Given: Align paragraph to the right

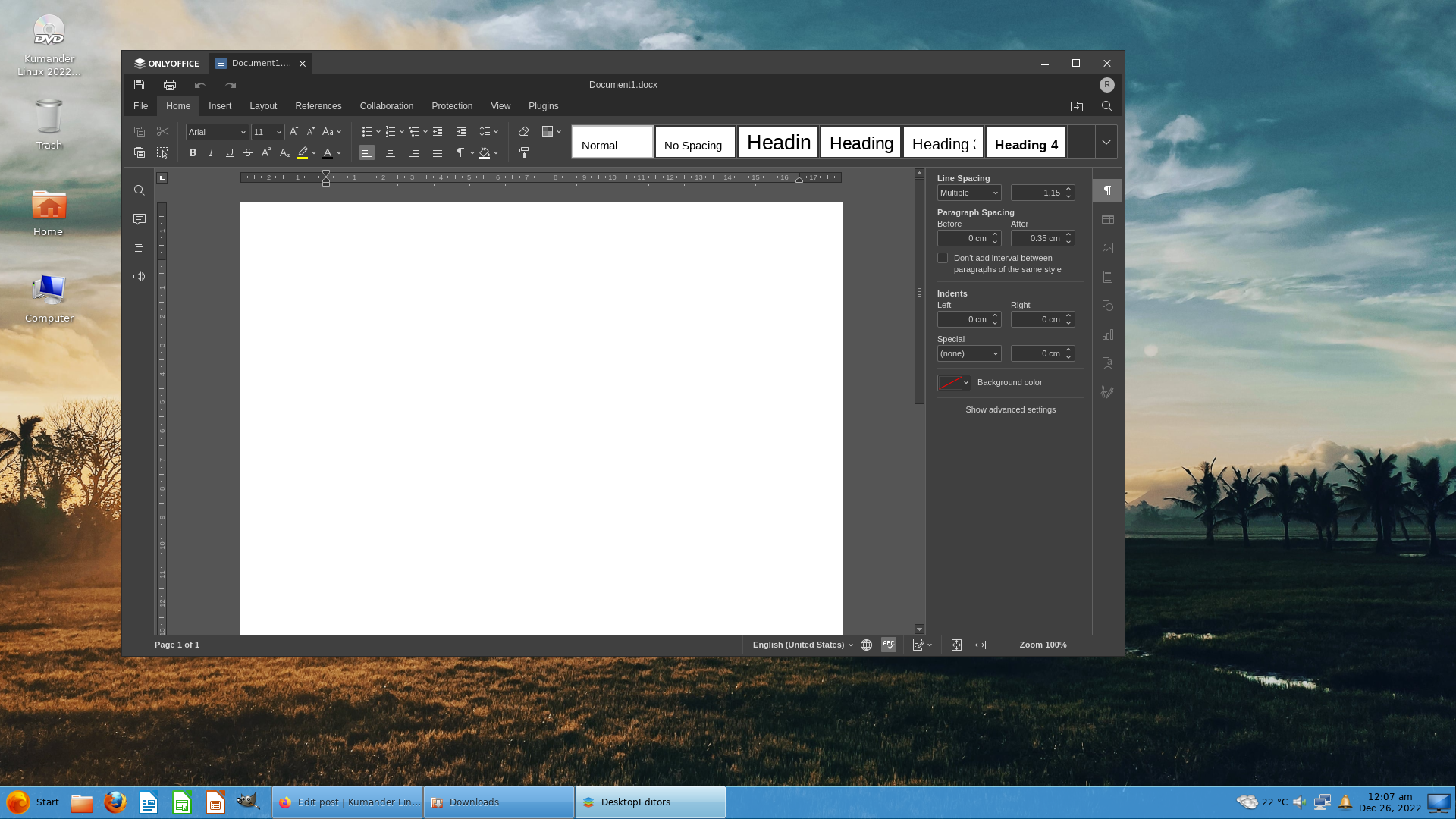Looking at the screenshot, I should click(414, 152).
